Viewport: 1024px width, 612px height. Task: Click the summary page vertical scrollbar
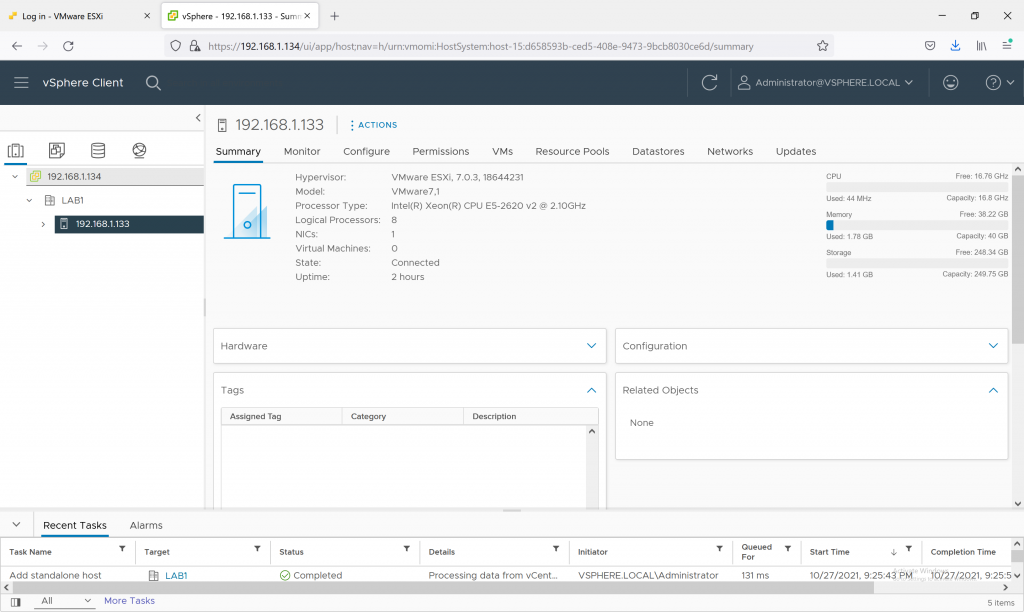1017,261
